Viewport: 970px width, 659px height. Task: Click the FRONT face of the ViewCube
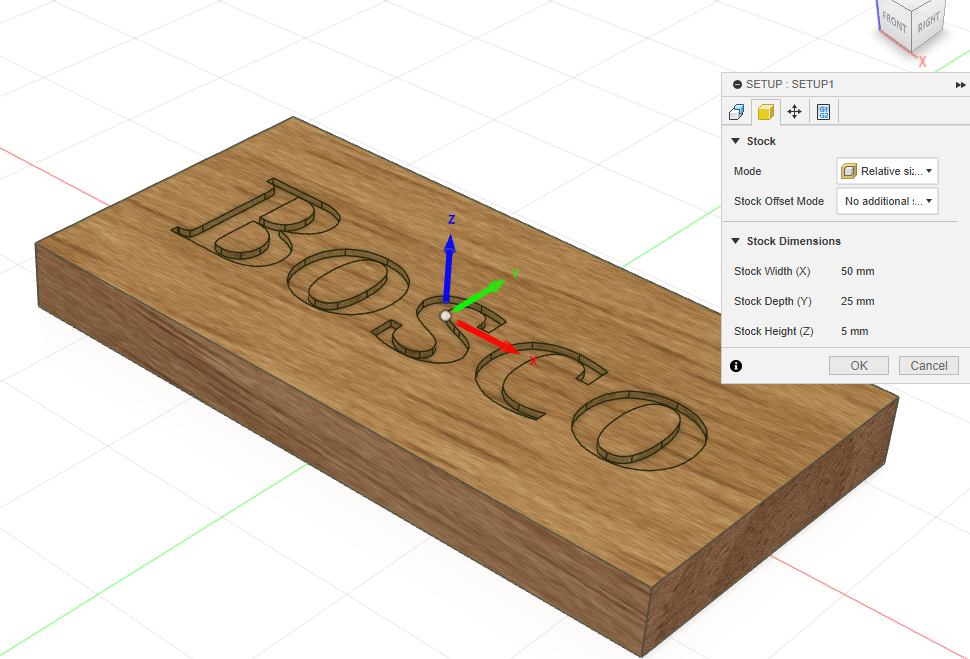click(893, 22)
